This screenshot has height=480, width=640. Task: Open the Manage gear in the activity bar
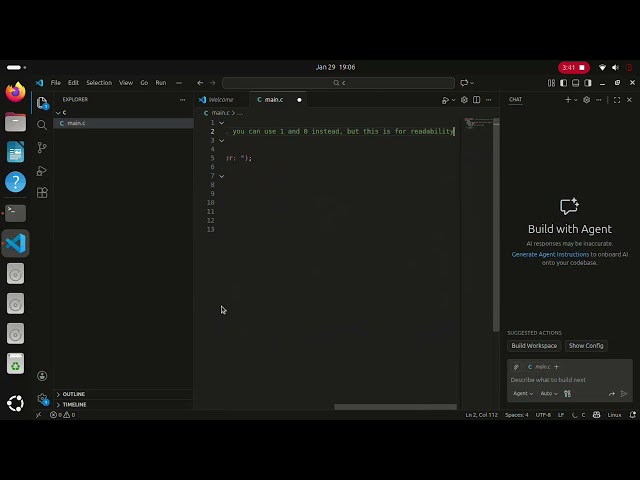pos(42,398)
